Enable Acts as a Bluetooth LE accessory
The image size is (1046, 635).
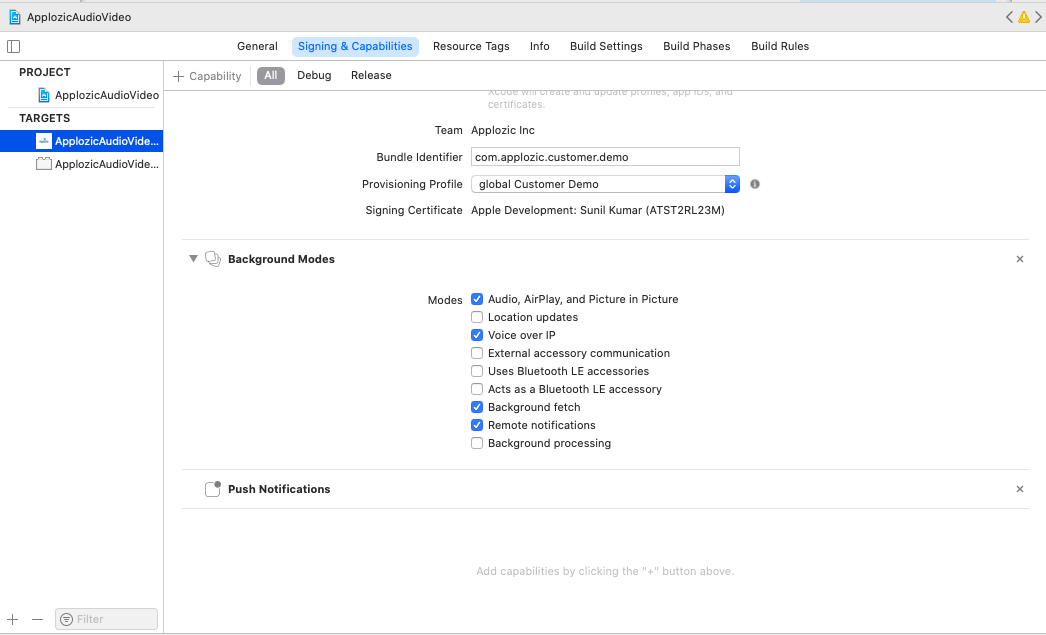(x=477, y=389)
